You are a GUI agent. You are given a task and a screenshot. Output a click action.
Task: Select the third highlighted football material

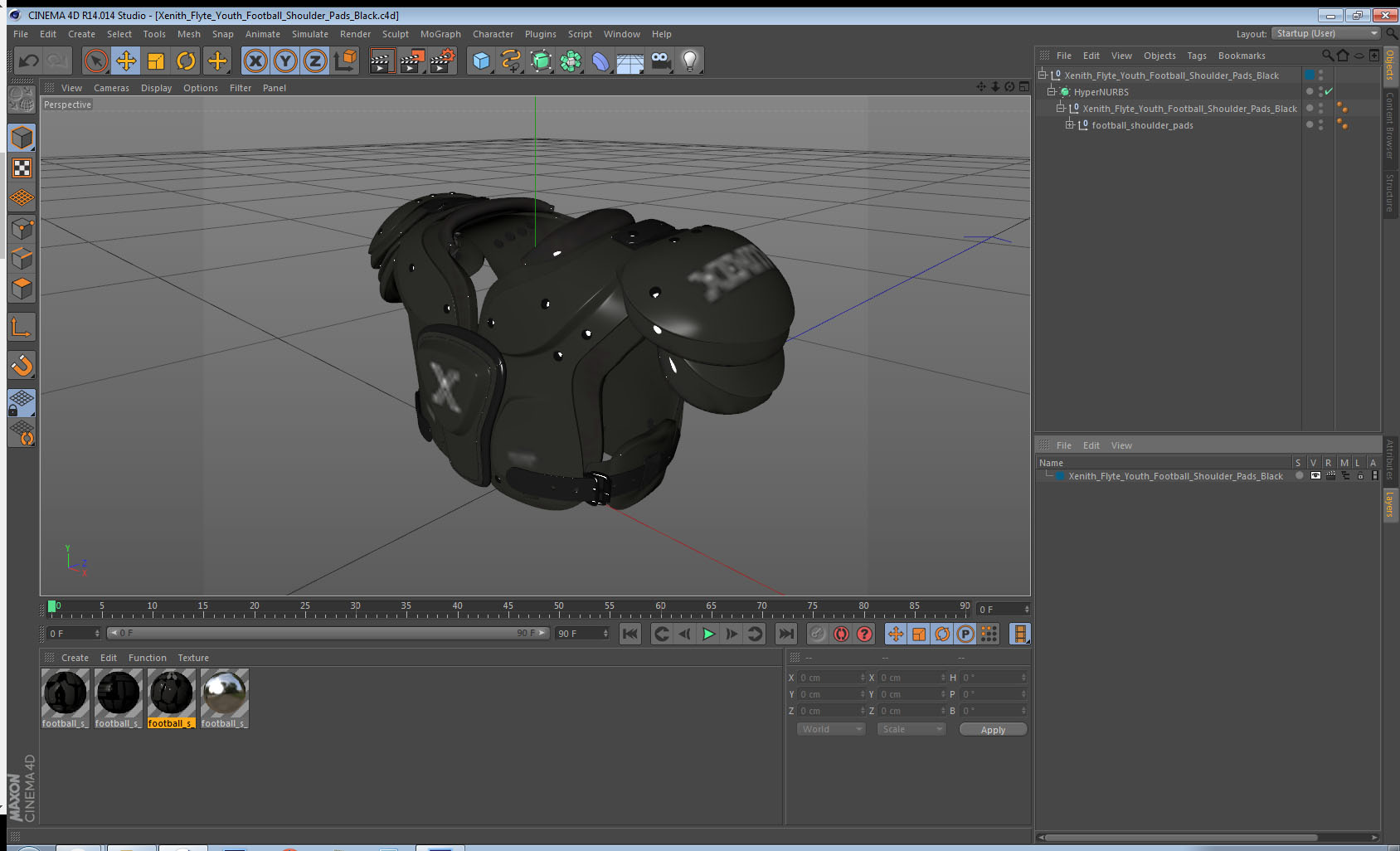click(x=171, y=699)
